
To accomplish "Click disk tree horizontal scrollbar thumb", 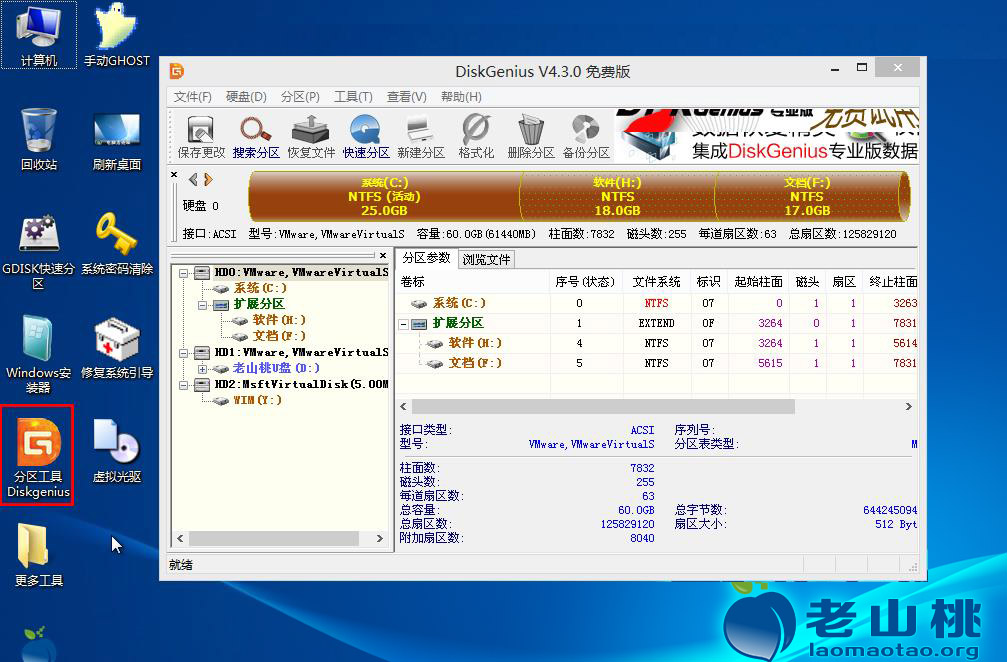I will coord(274,539).
